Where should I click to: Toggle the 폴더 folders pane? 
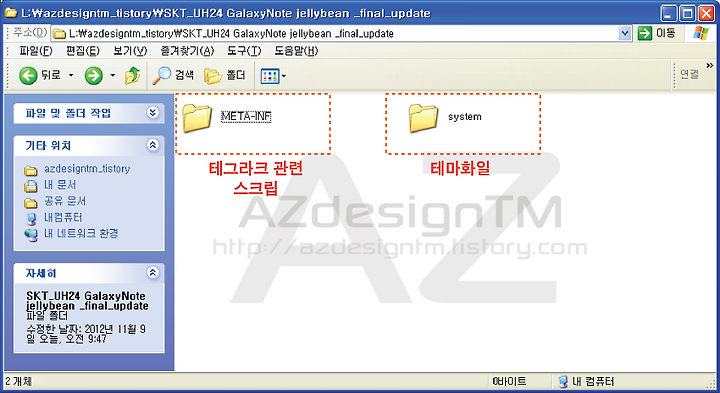click(x=225, y=75)
